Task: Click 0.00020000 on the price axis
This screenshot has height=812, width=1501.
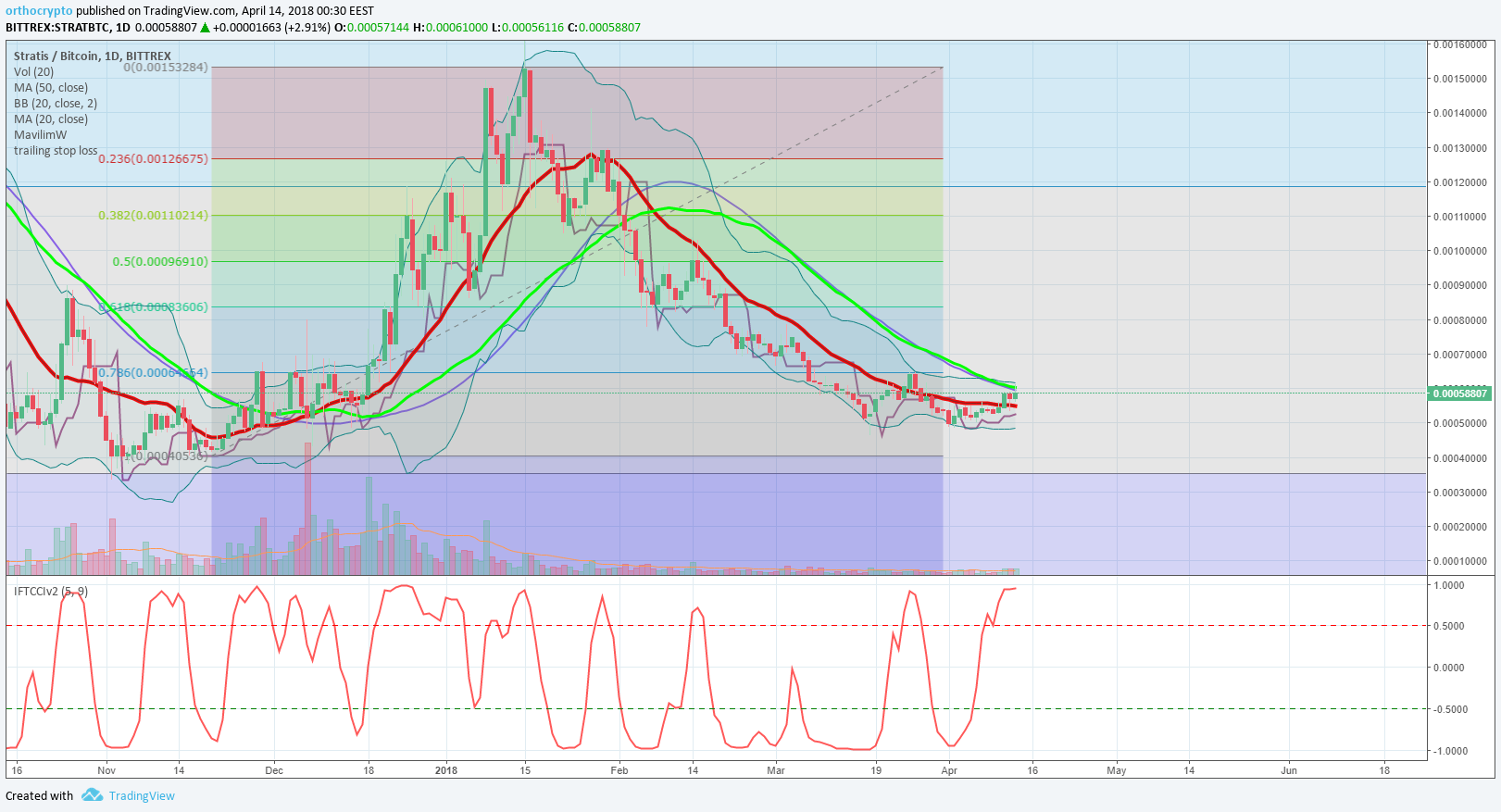Action: click(1460, 527)
